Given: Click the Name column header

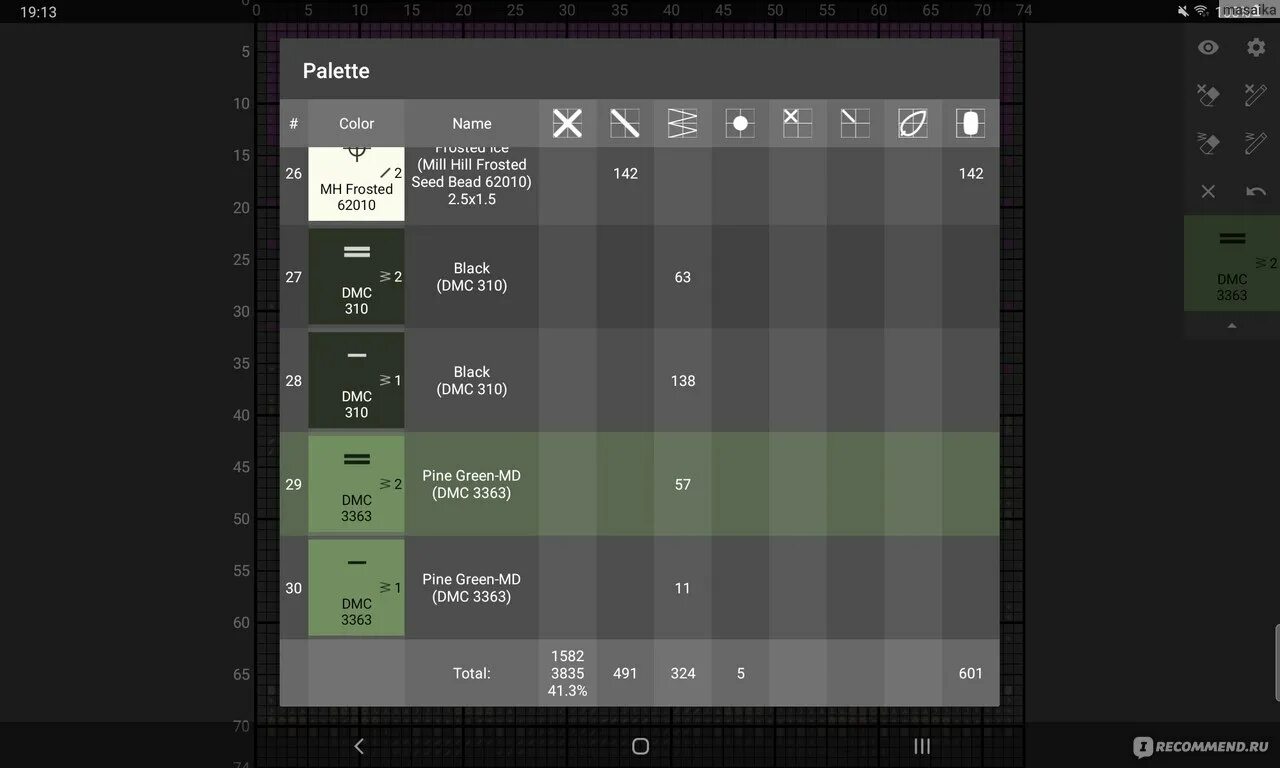Looking at the screenshot, I should coord(472,124).
